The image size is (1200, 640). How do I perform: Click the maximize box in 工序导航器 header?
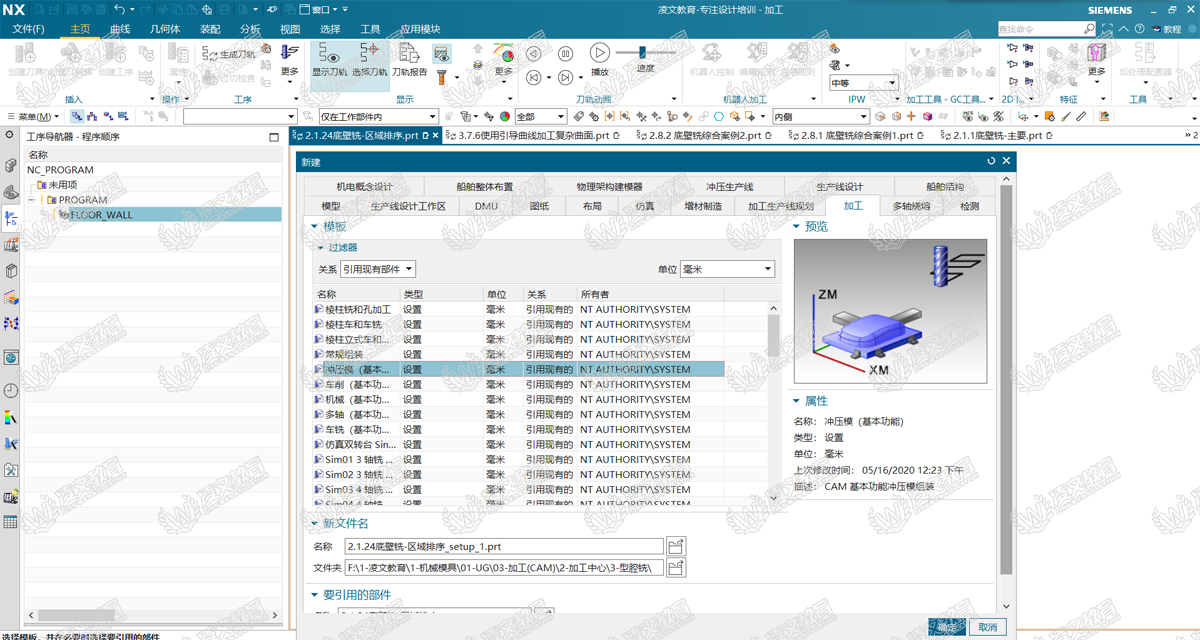click(274, 137)
